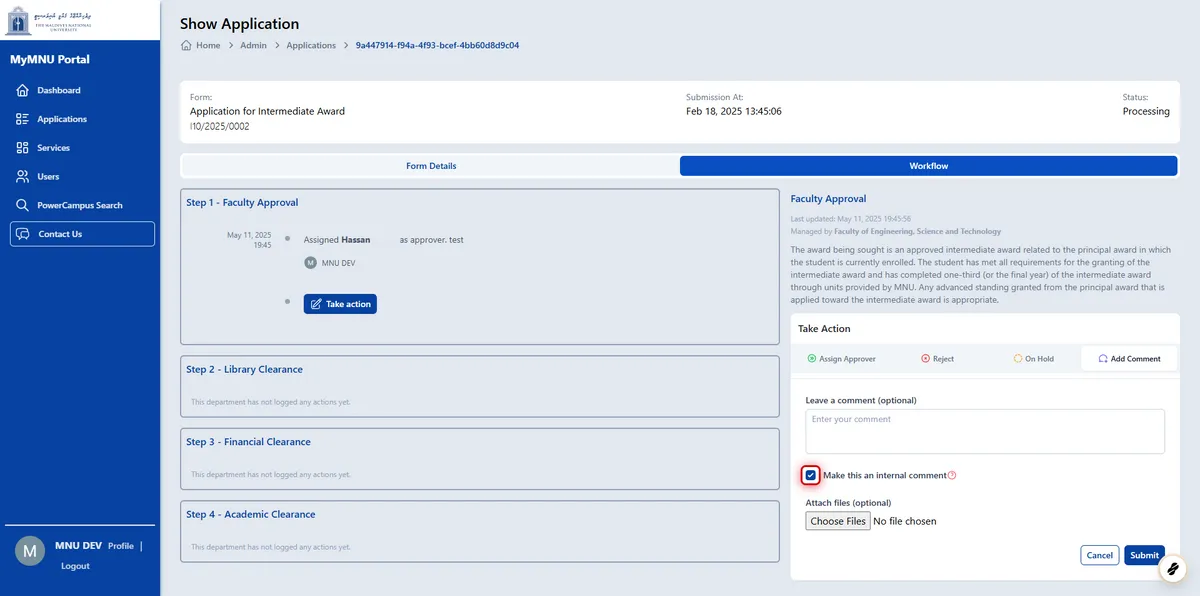Switch to the Assign Approver action tab
1200x596 pixels.
pos(841,359)
